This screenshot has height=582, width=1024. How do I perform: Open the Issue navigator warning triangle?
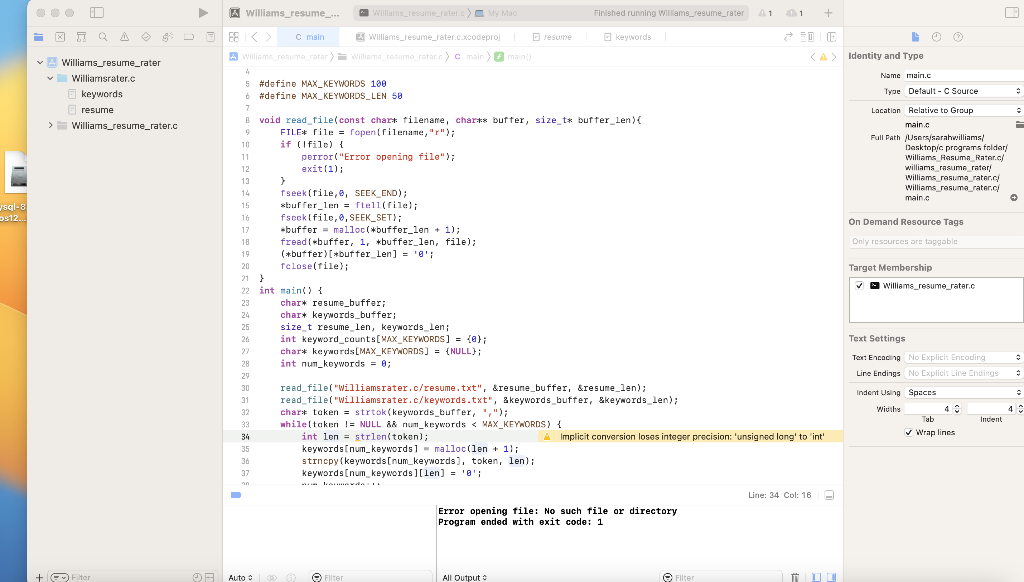coord(124,37)
